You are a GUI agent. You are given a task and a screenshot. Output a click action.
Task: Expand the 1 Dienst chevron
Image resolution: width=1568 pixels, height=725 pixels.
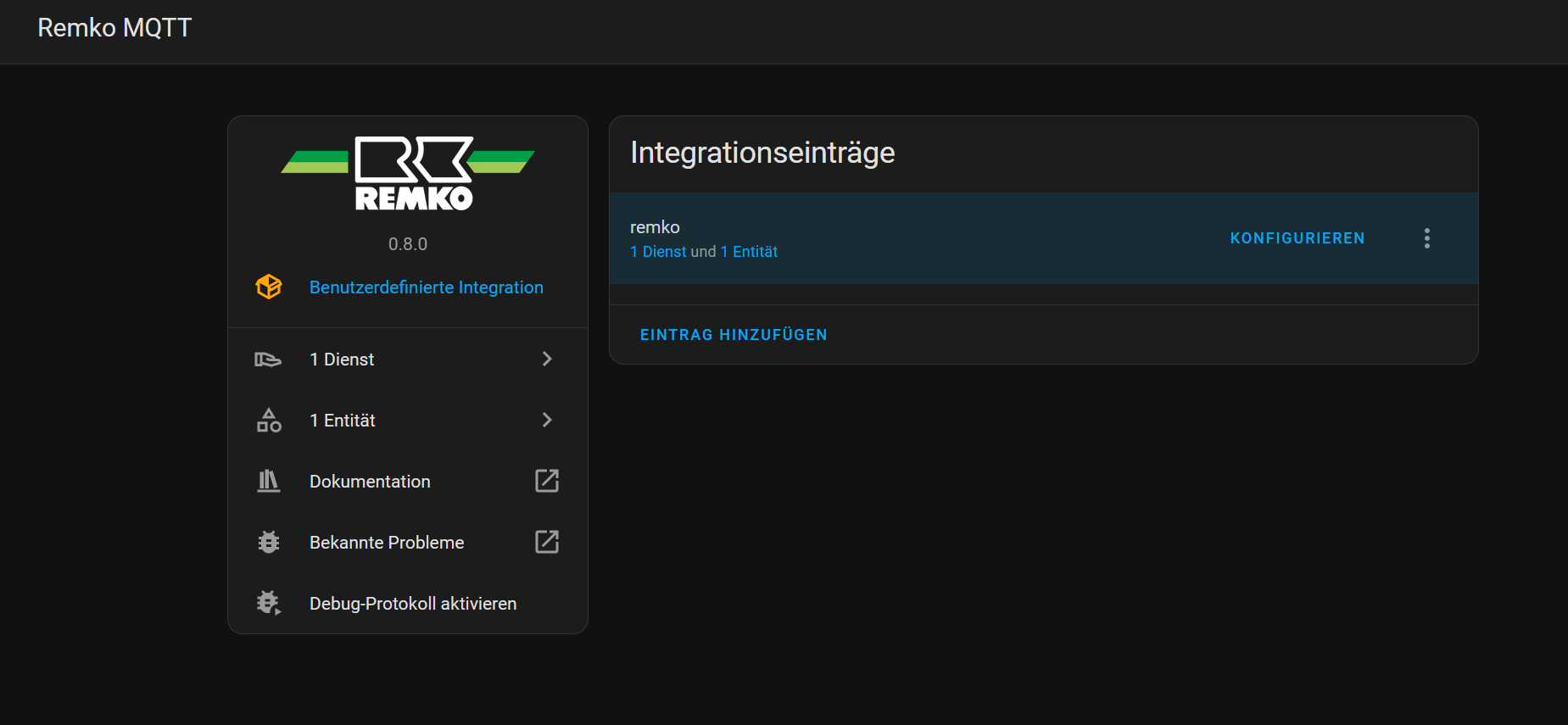point(547,360)
